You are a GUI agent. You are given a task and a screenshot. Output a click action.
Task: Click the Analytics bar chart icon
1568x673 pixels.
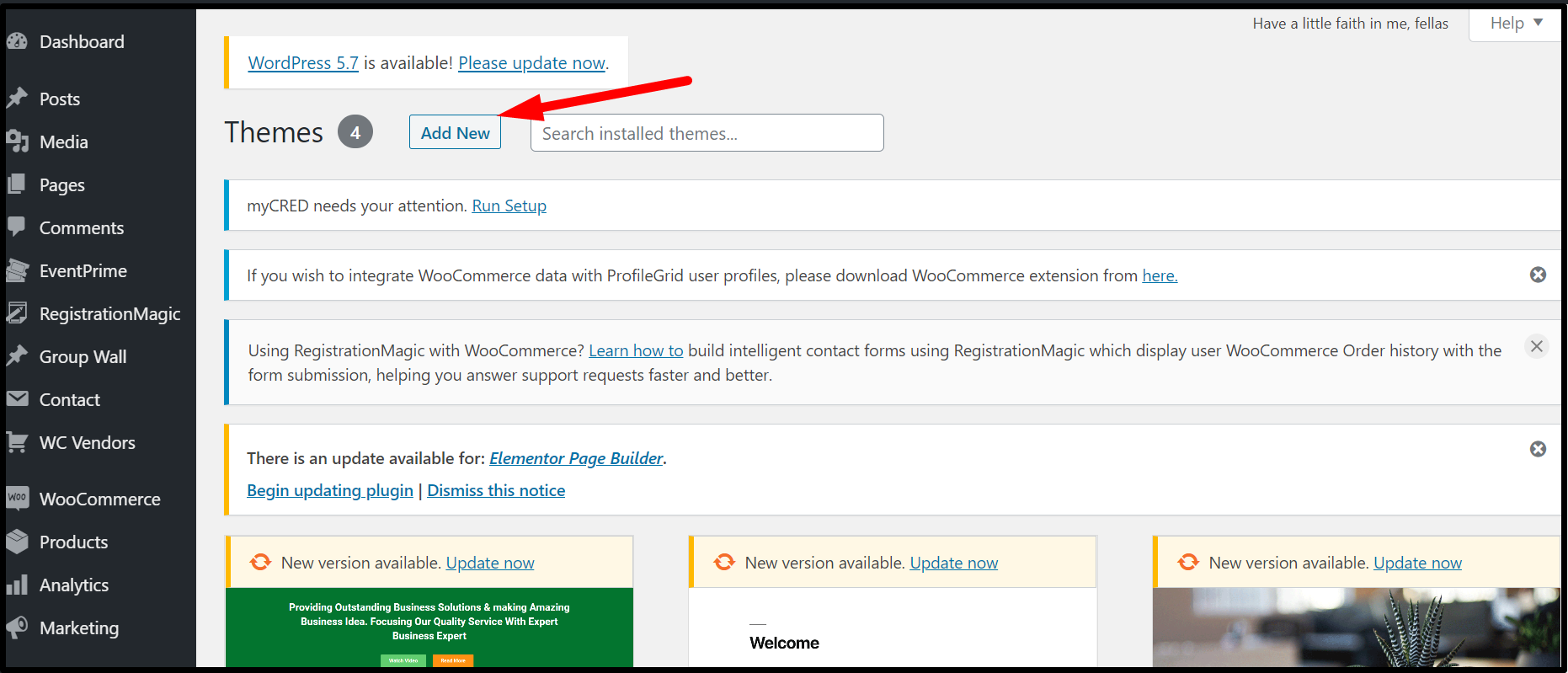17,585
